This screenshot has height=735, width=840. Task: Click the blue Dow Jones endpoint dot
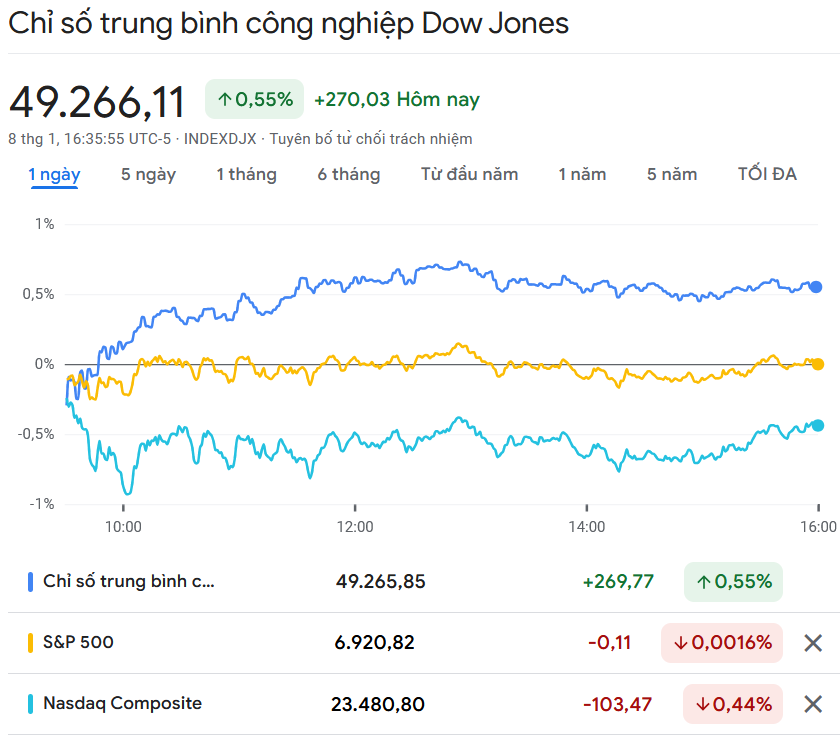coord(816,287)
